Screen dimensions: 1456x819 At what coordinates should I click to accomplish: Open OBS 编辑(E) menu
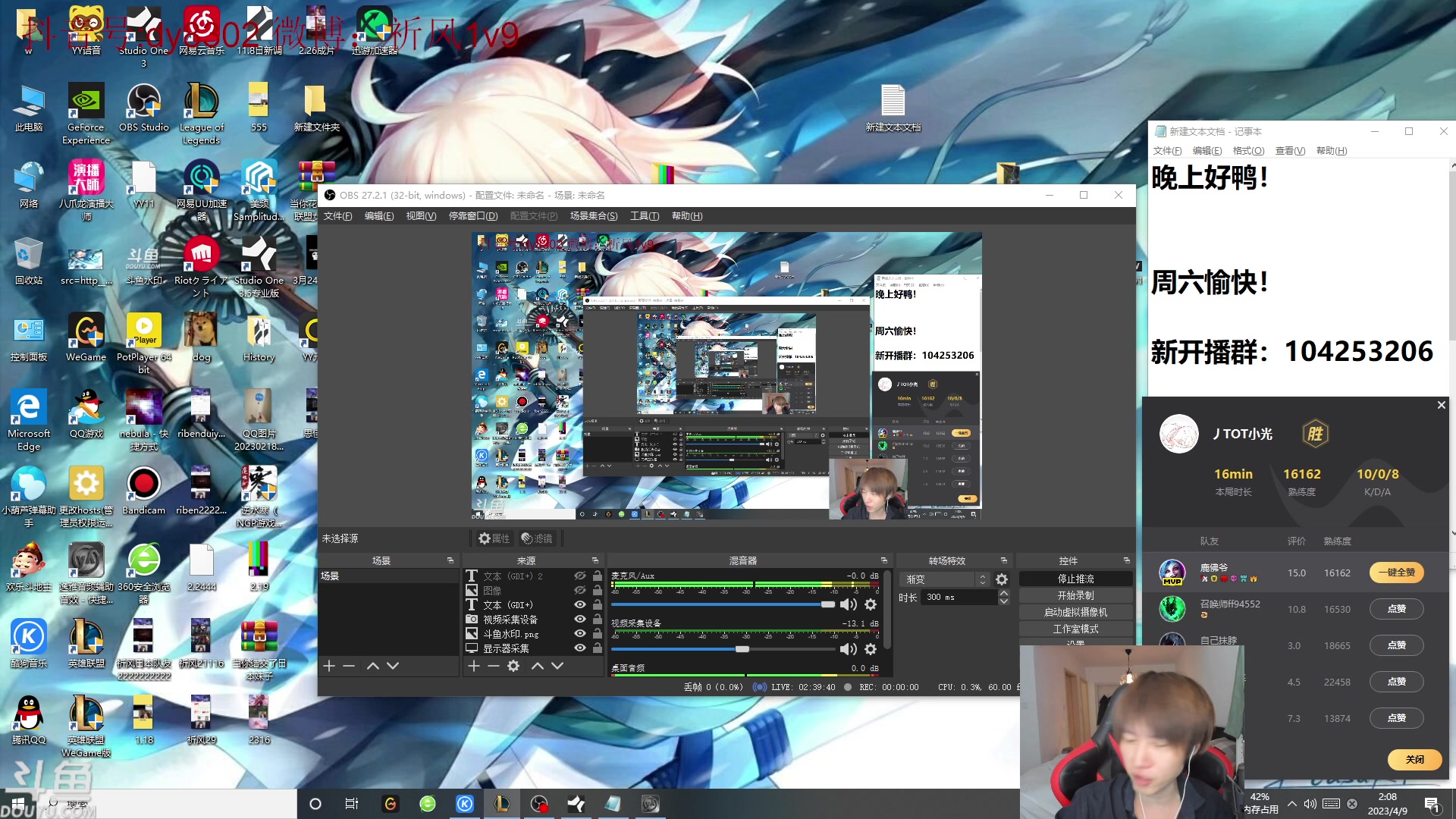point(379,216)
